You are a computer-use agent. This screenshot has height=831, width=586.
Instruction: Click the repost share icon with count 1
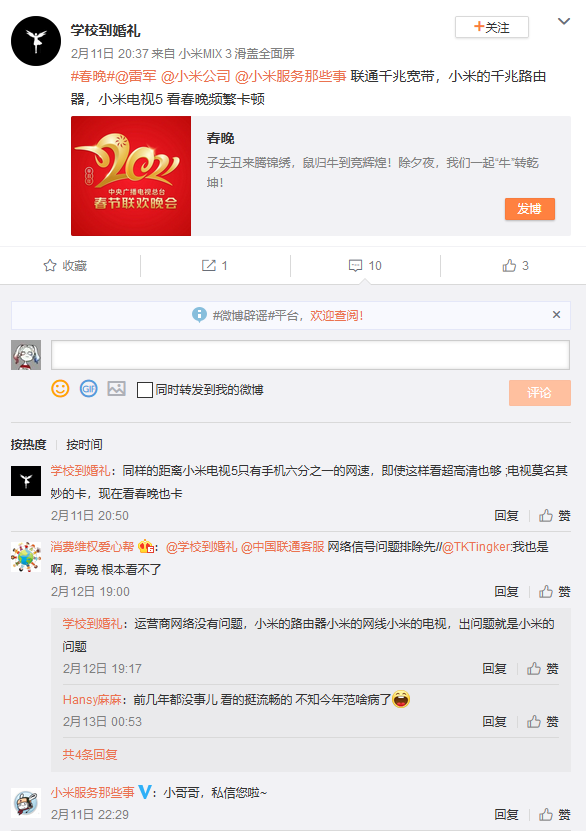[x=209, y=266]
